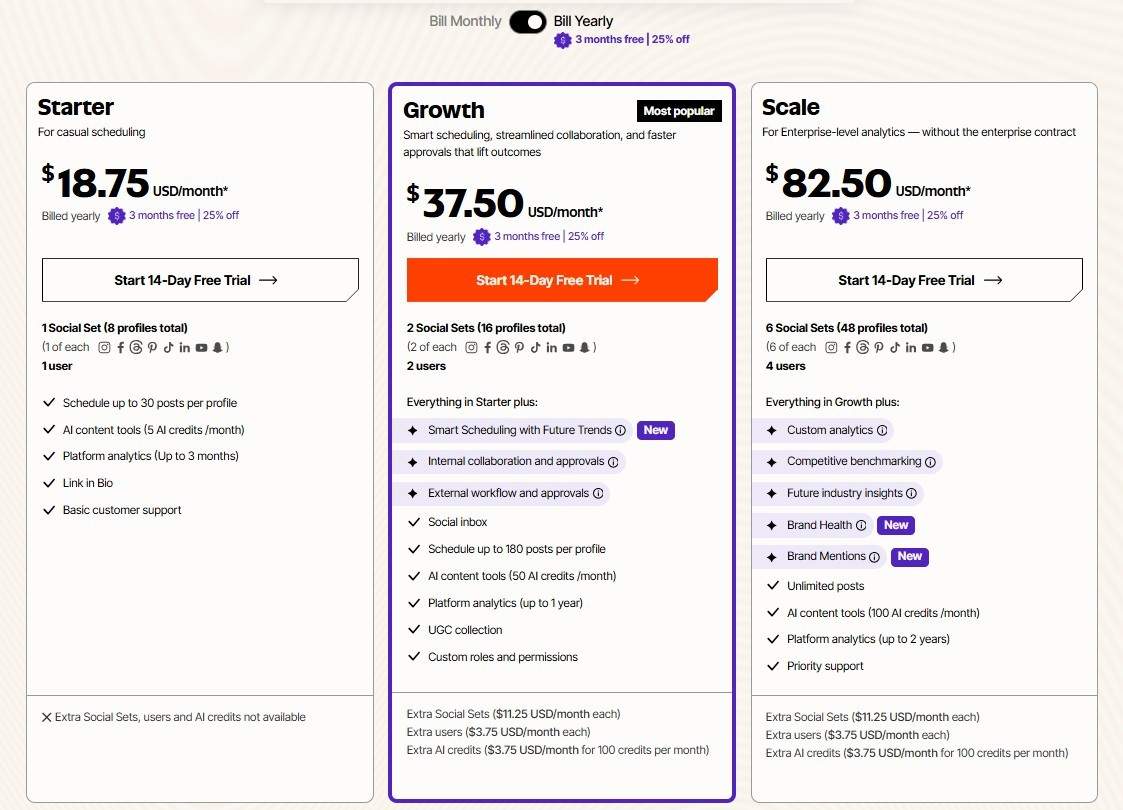Select the Snapchat icon in the Starter card

(217, 347)
